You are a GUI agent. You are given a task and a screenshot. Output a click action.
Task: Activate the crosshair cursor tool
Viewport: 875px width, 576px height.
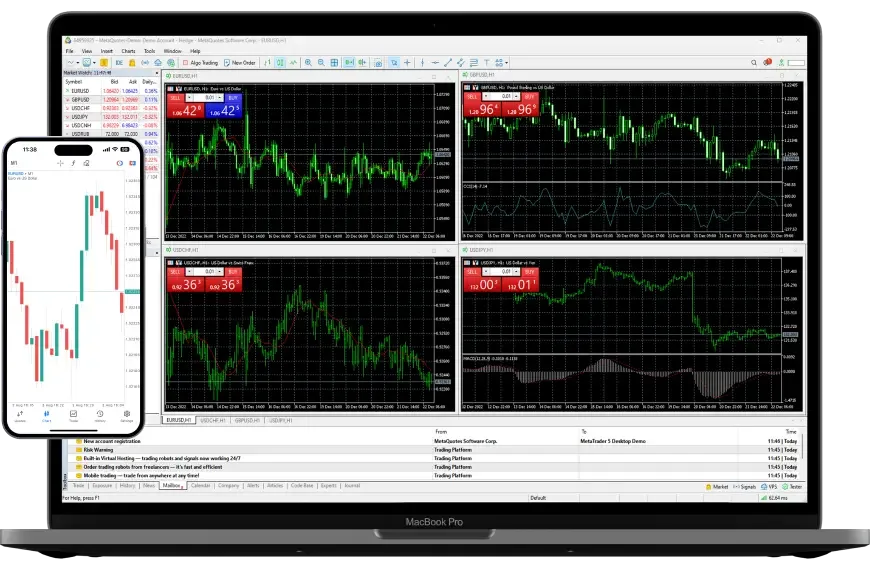pyautogui.click(x=407, y=63)
